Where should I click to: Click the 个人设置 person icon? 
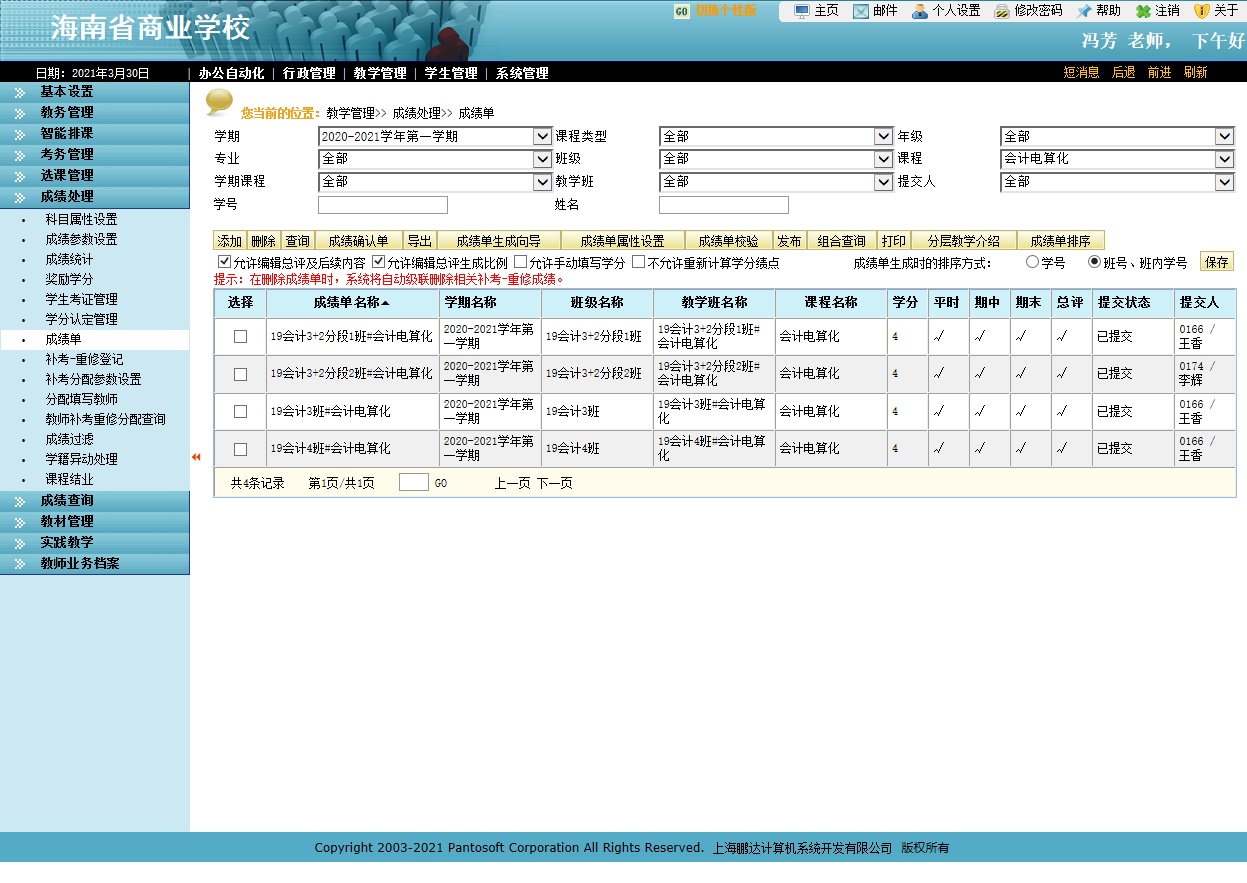tap(920, 11)
